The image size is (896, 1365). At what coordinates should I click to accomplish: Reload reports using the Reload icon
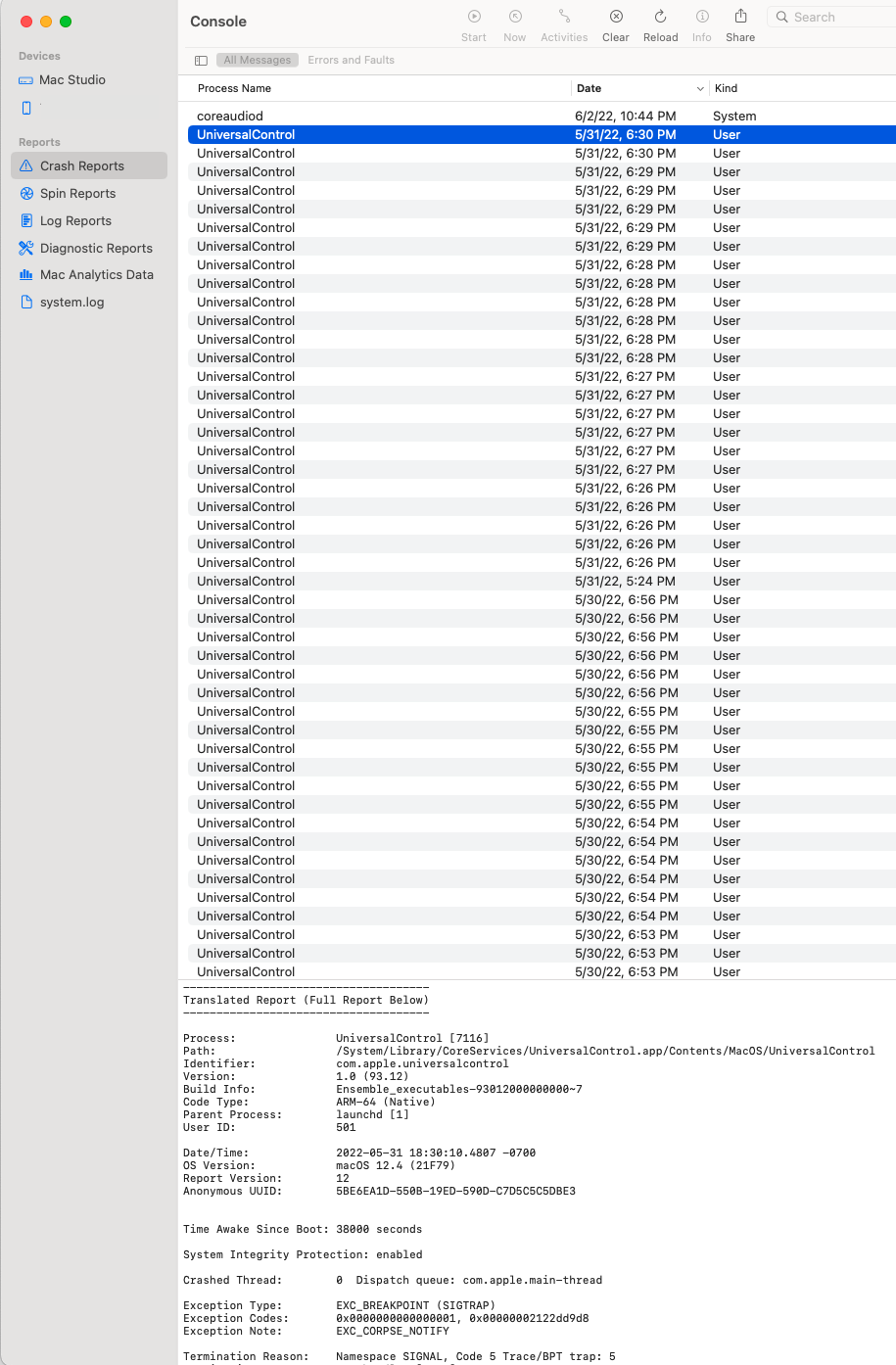(660, 17)
